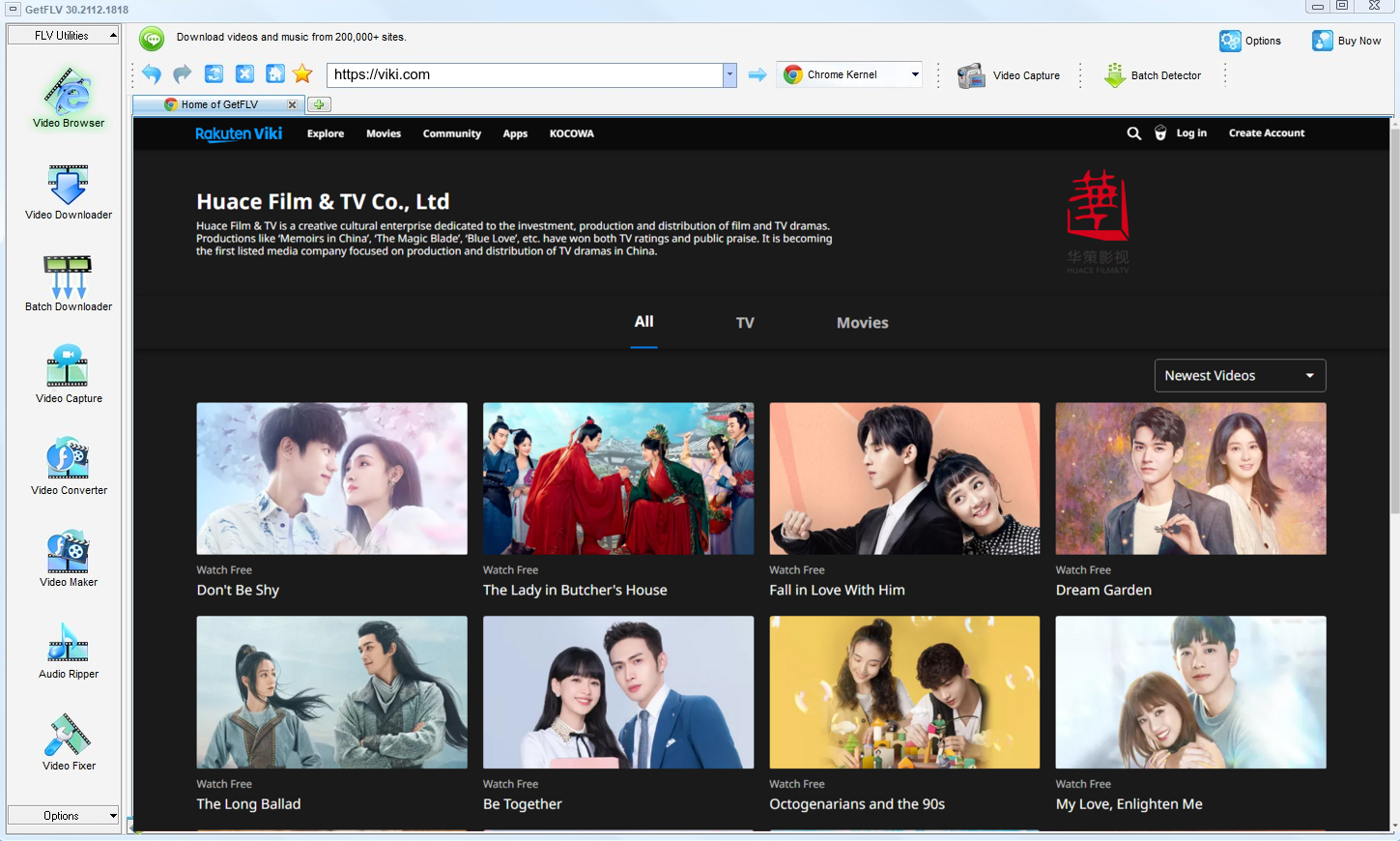
Task: Click Octogenarians and the 90s title
Action: click(x=857, y=804)
